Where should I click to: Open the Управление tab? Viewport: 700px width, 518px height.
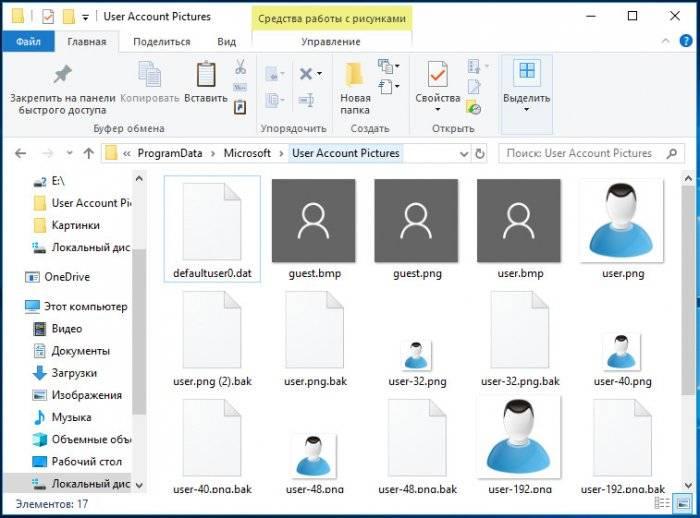(x=331, y=42)
